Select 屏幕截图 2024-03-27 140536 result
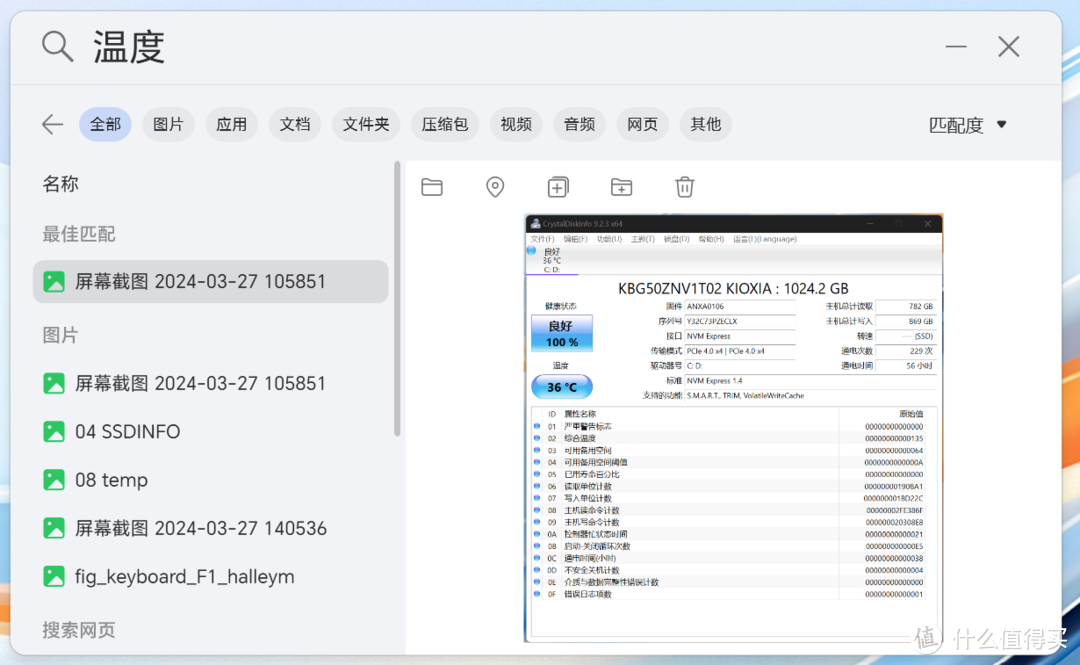 point(200,528)
